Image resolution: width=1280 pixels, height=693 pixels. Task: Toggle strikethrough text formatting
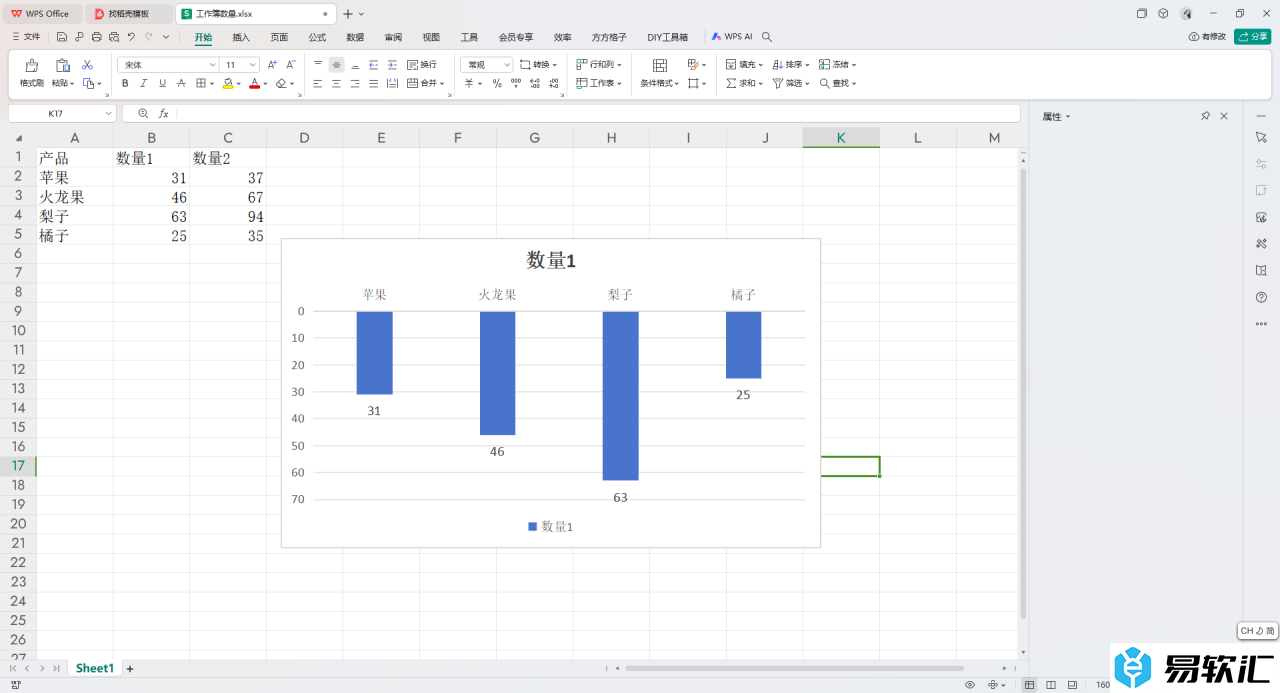tap(181, 84)
